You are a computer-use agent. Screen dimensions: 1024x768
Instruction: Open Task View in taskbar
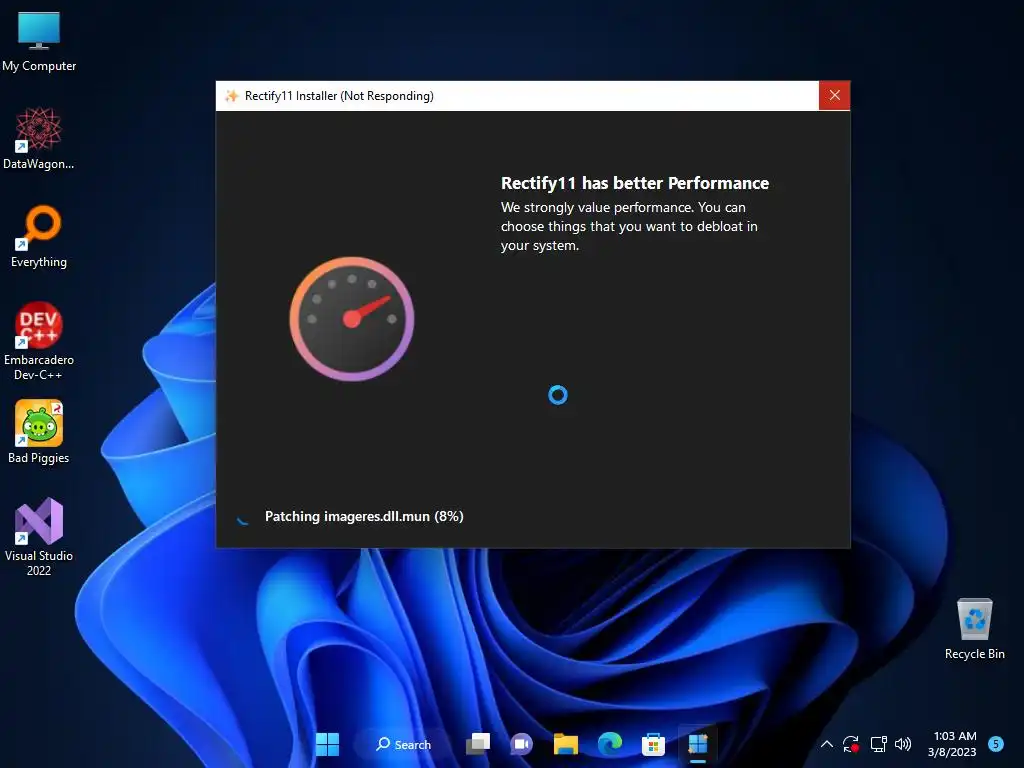(x=477, y=744)
